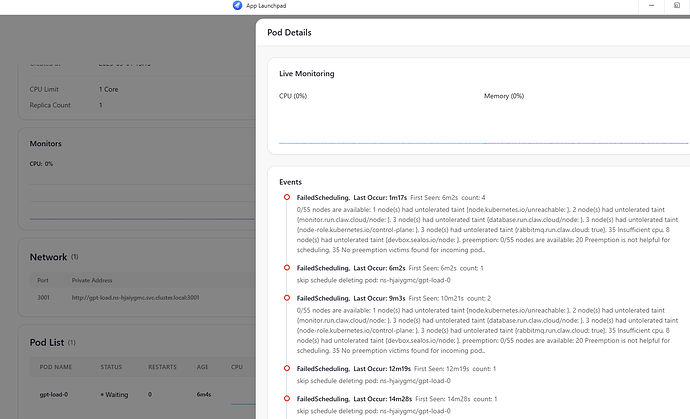Click red marker of FailedScheduling 14m28s event
This screenshot has width=690, height=419.
[x=287, y=399]
